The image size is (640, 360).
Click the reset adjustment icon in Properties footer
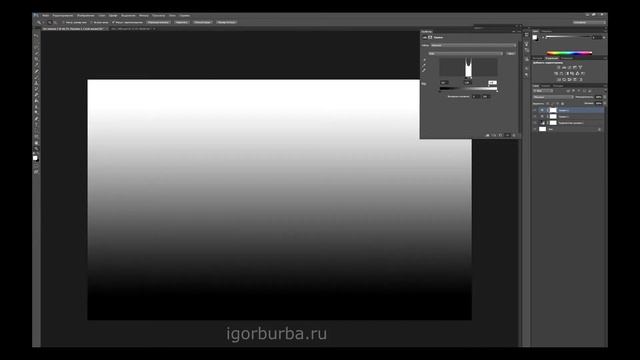point(500,135)
